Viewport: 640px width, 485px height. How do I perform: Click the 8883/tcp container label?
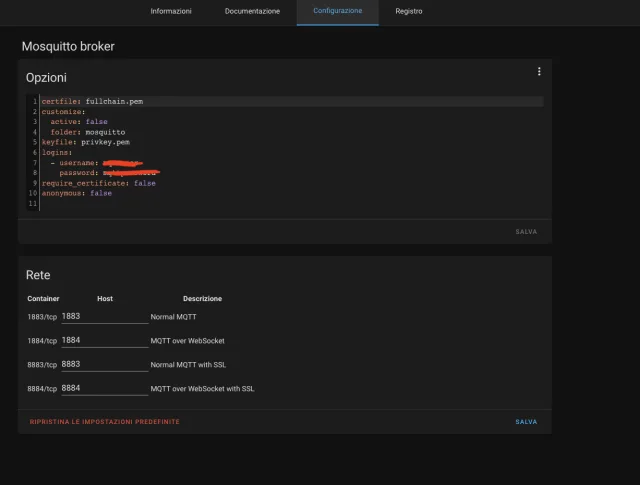(x=42, y=365)
